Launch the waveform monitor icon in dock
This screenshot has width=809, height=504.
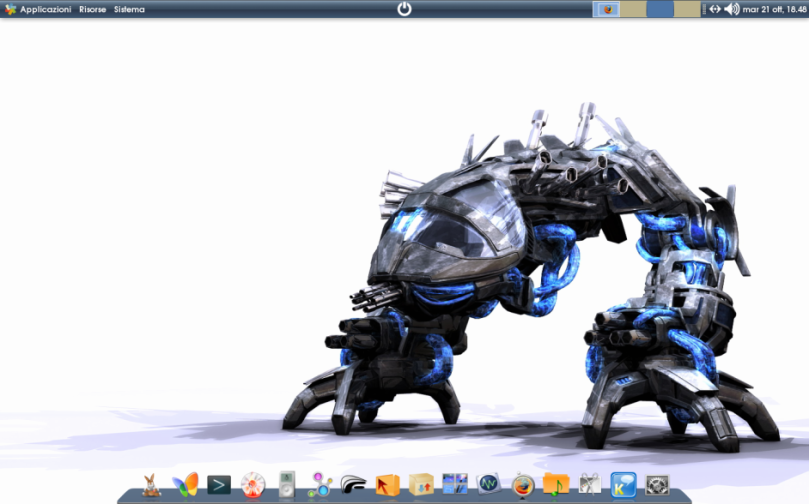489,484
